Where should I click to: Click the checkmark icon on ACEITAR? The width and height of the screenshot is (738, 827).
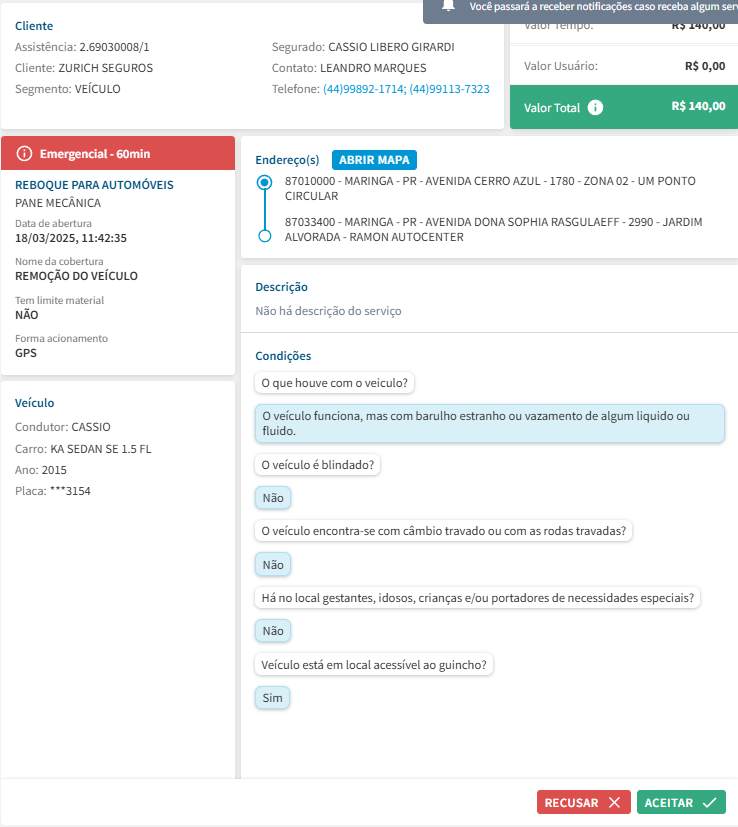pyautogui.click(x=710, y=803)
